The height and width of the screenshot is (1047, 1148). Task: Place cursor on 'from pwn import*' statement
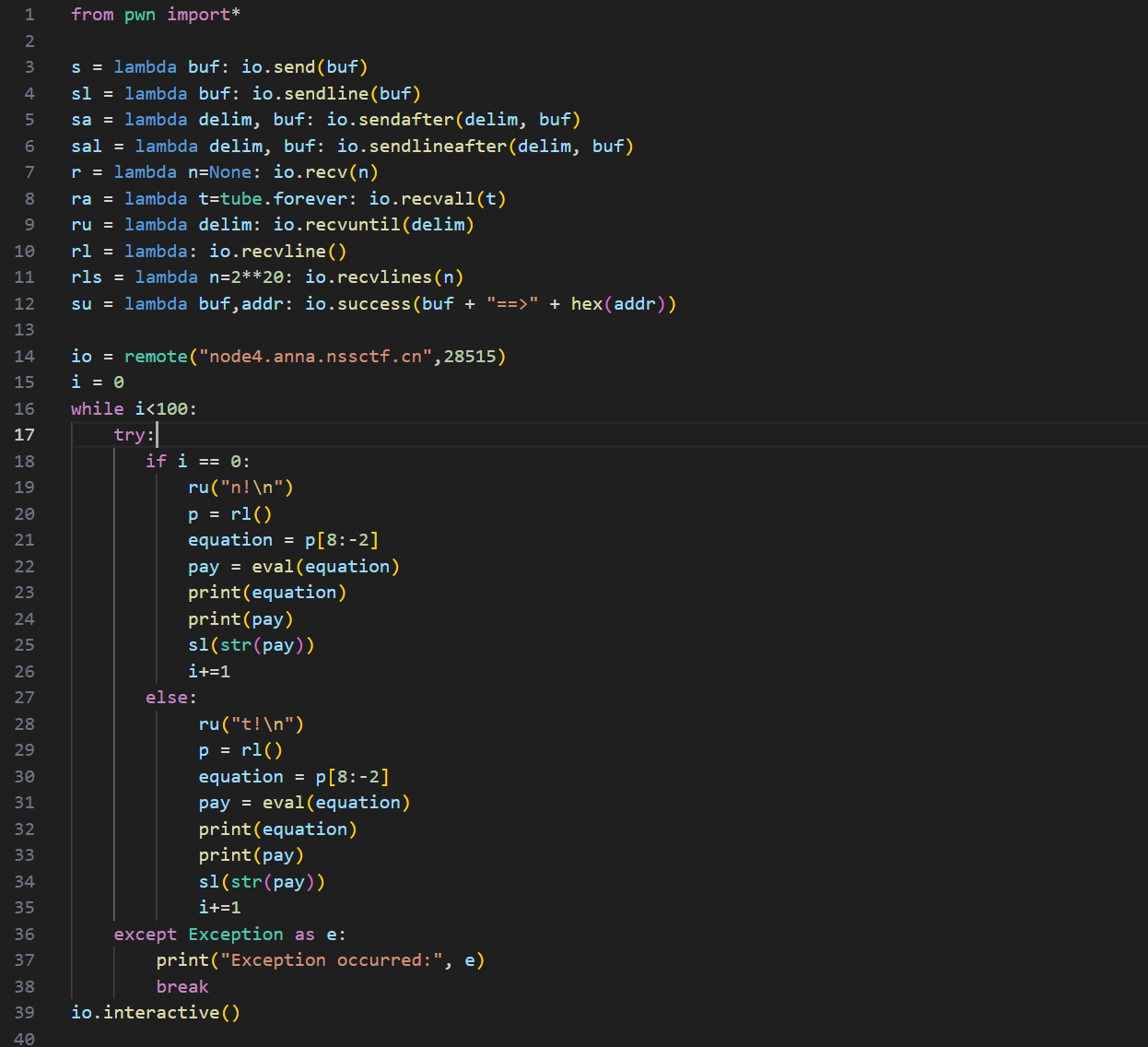point(155,15)
